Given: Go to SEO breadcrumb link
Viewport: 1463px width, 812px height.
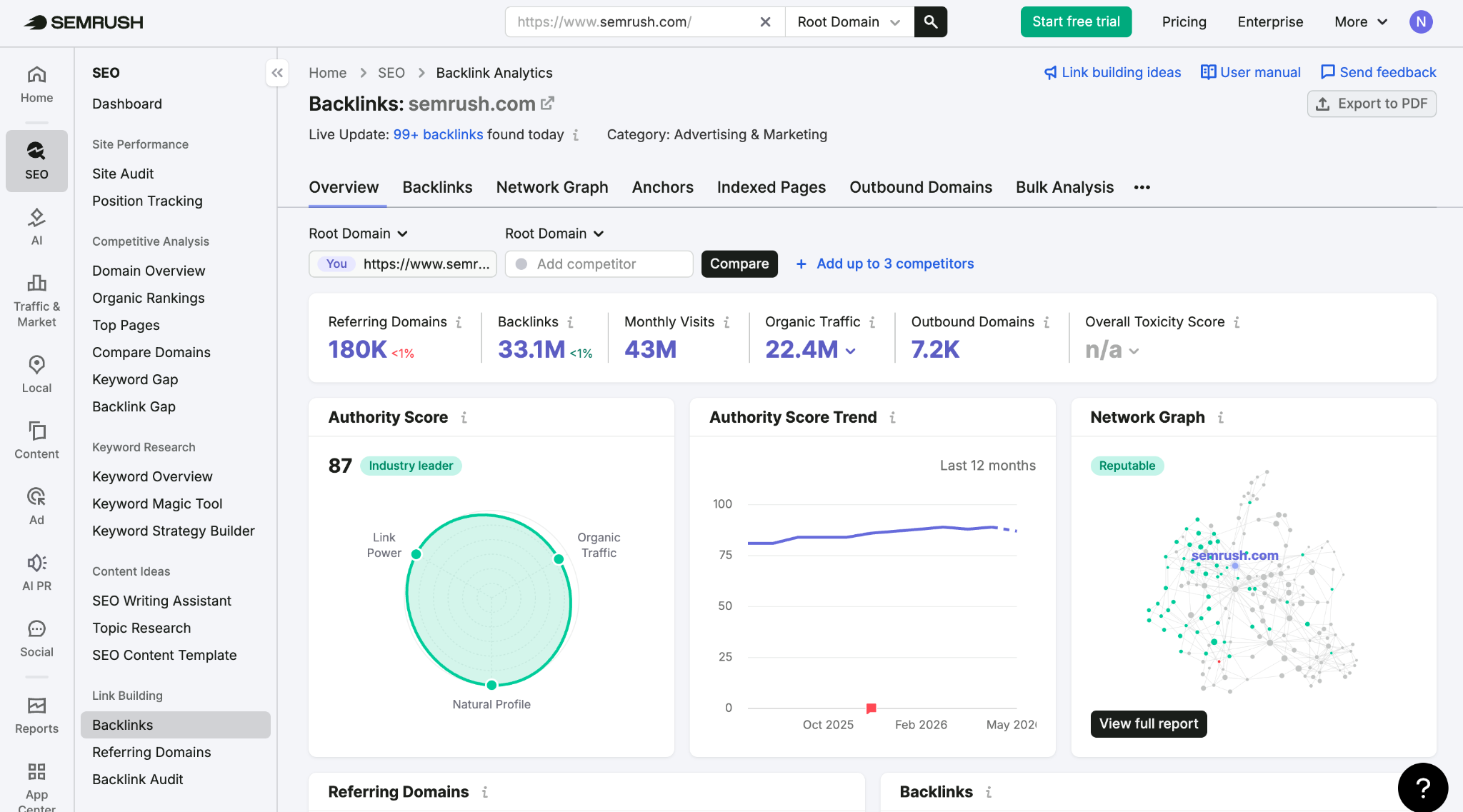Looking at the screenshot, I should pyautogui.click(x=391, y=73).
